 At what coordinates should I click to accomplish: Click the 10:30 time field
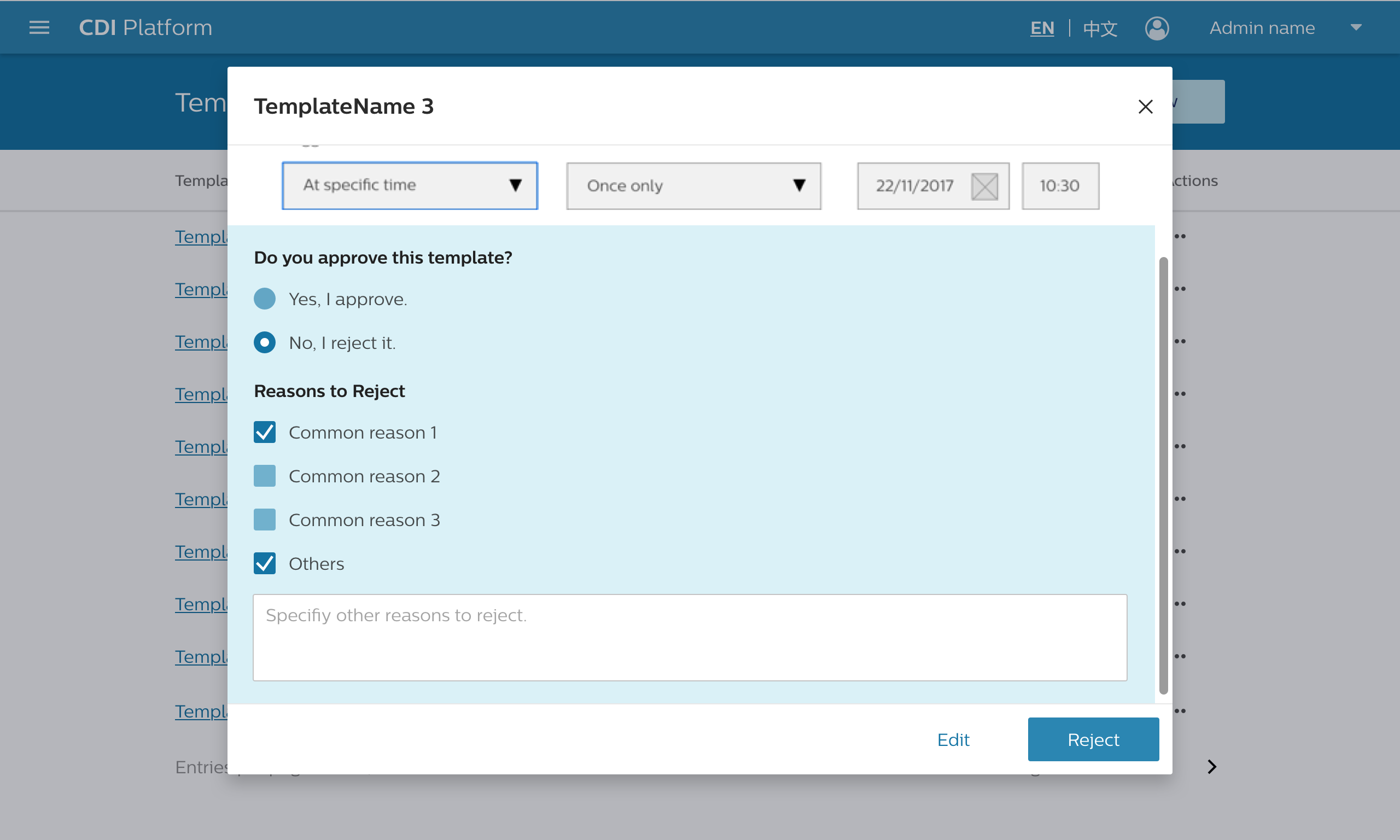click(x=1060, y=185)
